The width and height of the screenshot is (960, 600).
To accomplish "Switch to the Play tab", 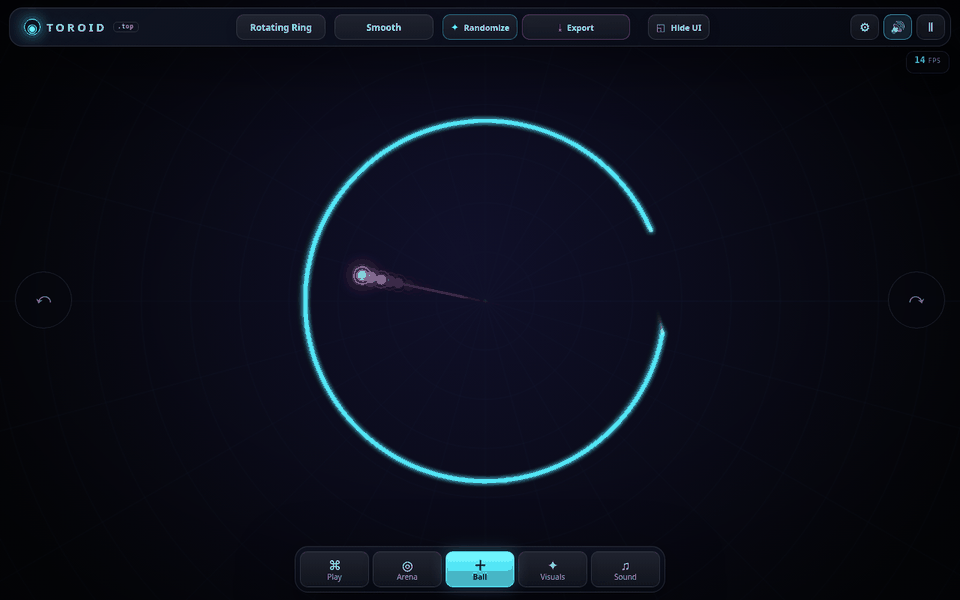I will 334,569.
